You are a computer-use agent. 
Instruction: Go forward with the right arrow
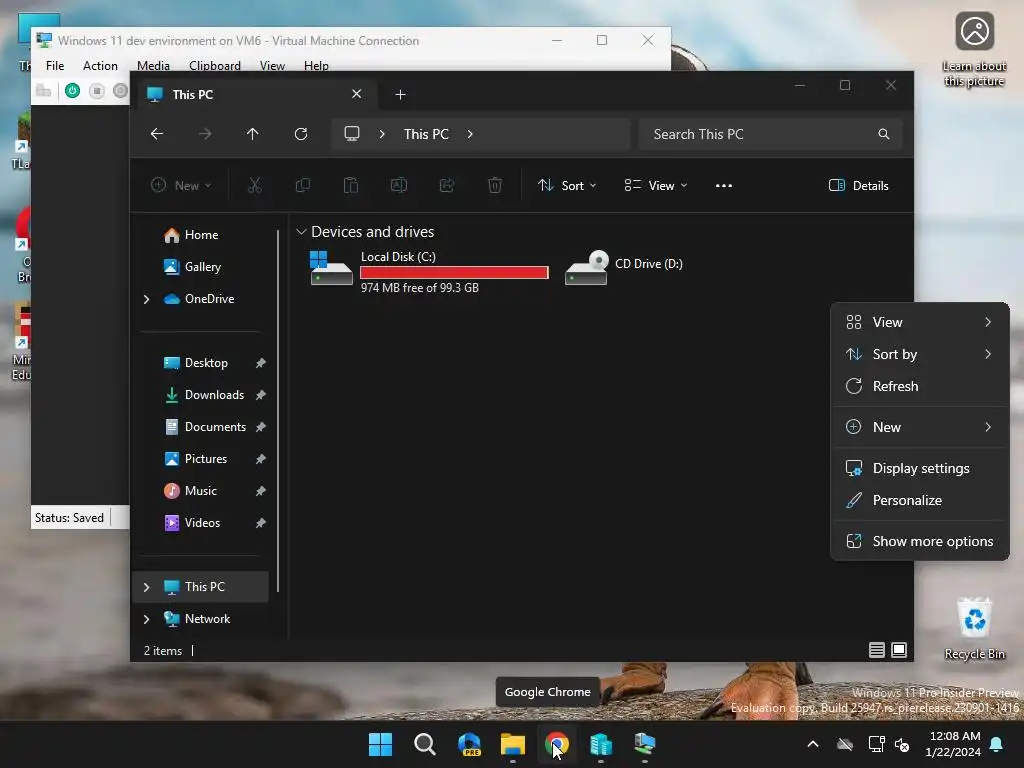pos(205,134)
